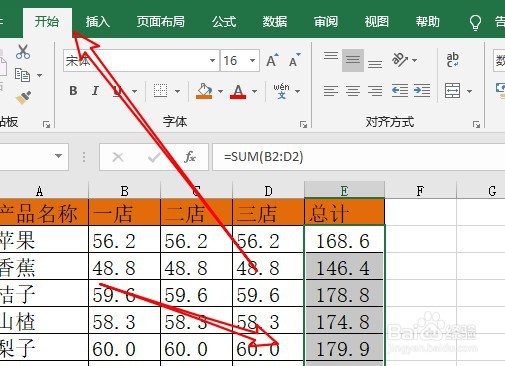Viewport: 505px width, 366px height.
Task: Decrease indent
Action: 400,91
